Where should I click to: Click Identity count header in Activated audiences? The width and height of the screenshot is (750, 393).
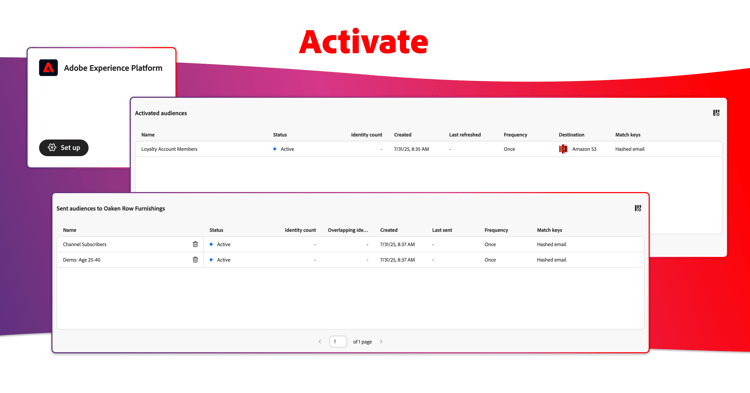point(366,135)
